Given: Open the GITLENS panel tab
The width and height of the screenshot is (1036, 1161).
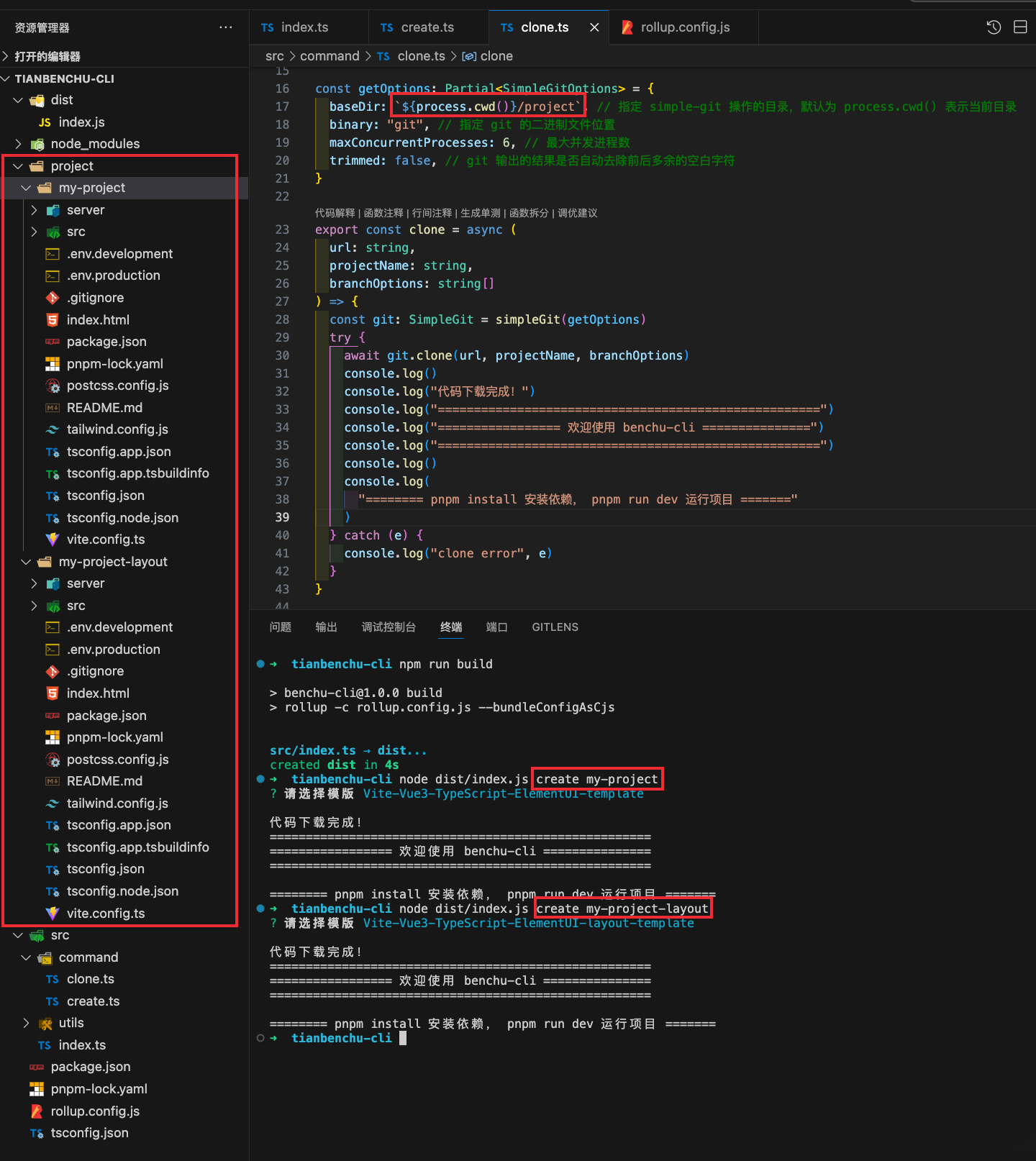Looking at the screenshot, I should pos(555,627).
